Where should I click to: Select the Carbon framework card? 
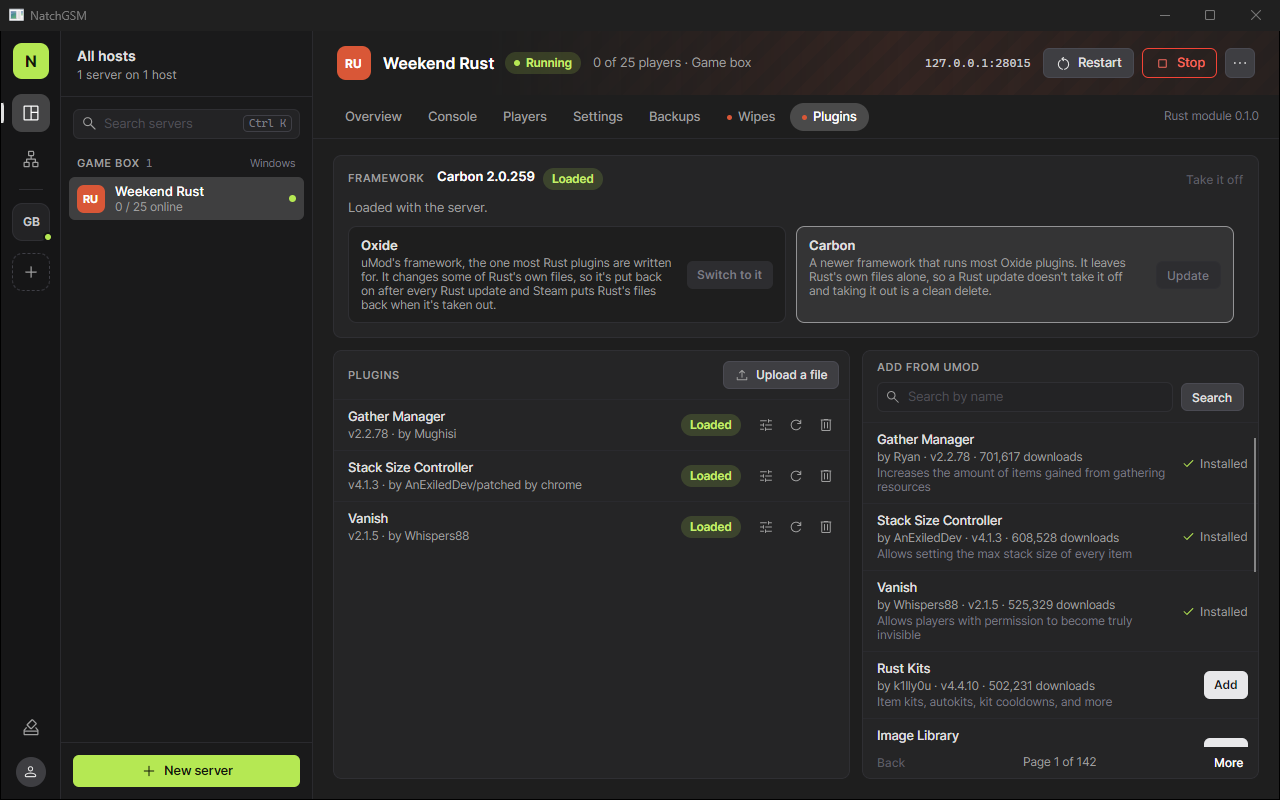click(1014, 274)
